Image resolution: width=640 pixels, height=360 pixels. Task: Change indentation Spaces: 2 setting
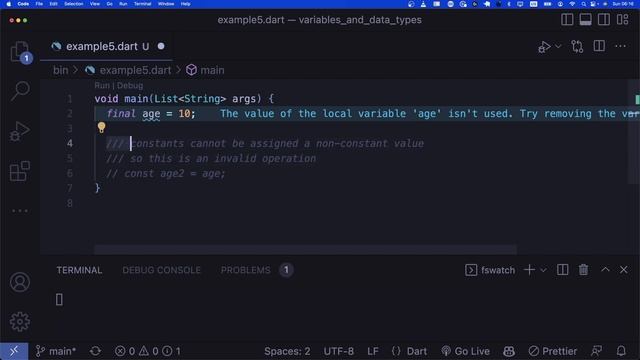(x=287, y=351)
